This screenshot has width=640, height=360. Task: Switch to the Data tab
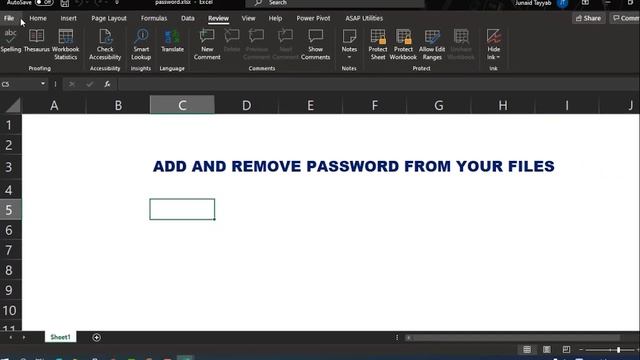click(188, 18)
